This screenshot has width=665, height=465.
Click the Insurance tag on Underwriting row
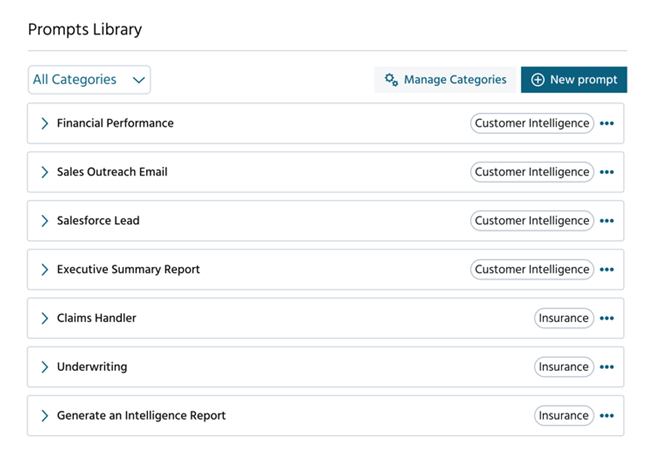click(564, 367)
